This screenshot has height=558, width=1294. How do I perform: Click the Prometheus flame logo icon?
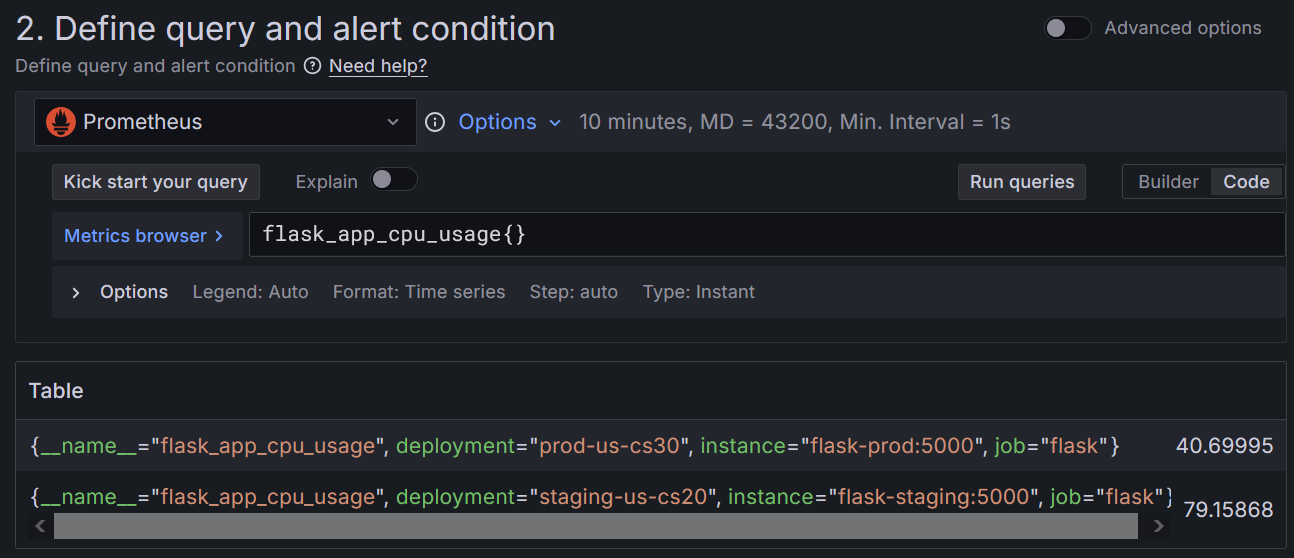coord(61,122)
